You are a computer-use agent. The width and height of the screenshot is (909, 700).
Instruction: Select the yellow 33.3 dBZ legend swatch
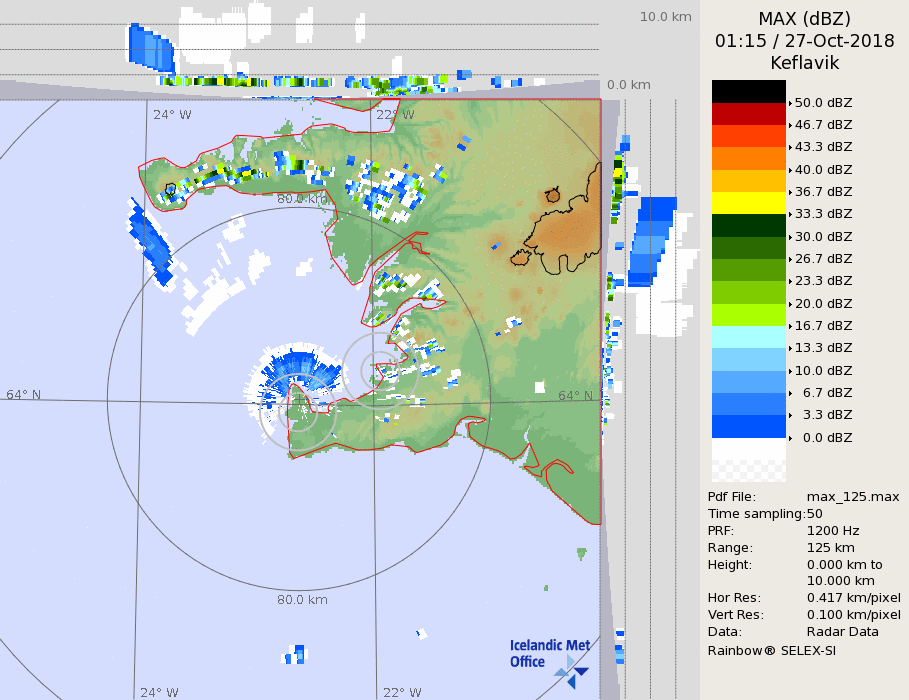click(x=748, y=203)
